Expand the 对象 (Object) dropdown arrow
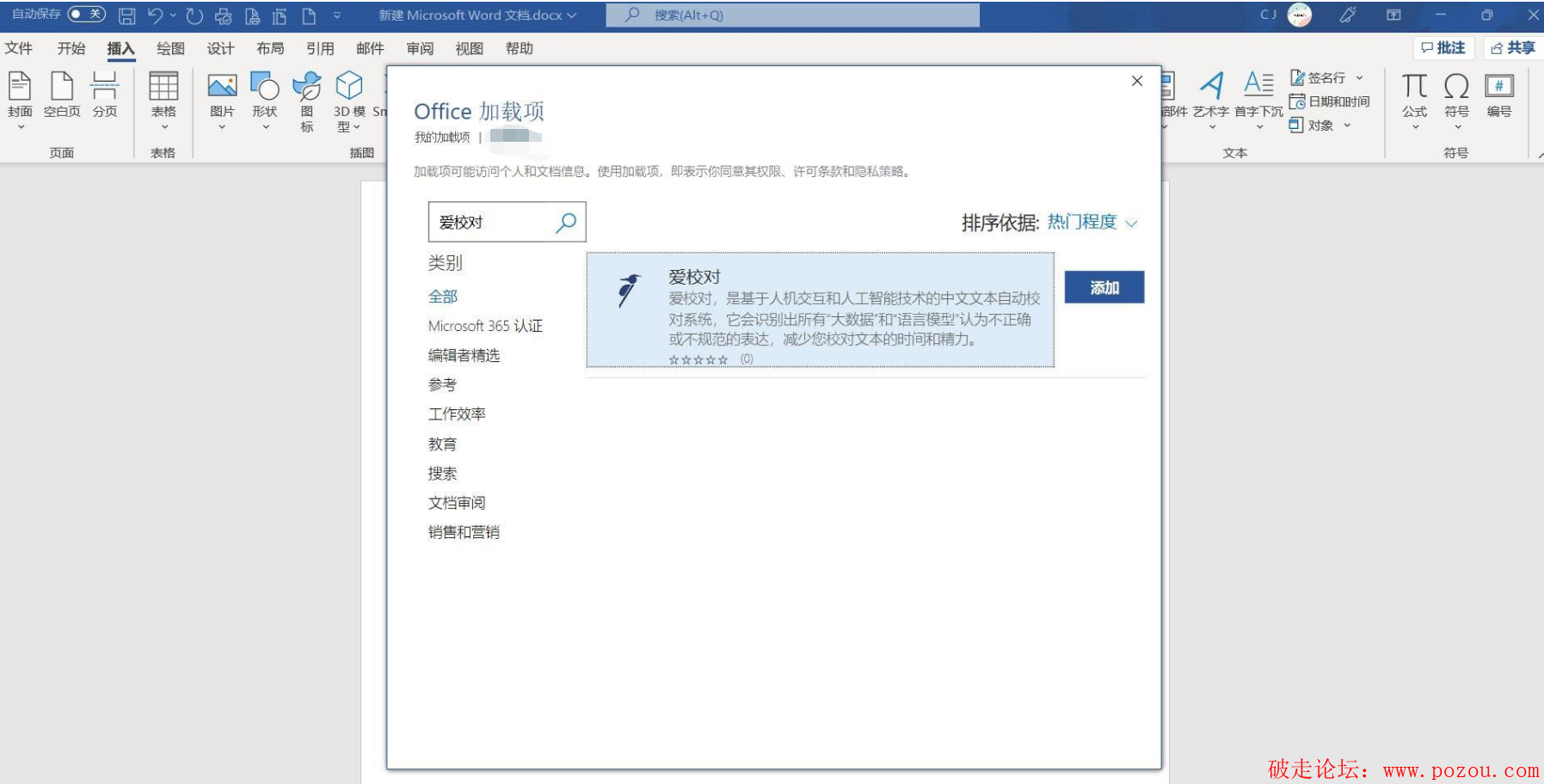 point(1347,126)
